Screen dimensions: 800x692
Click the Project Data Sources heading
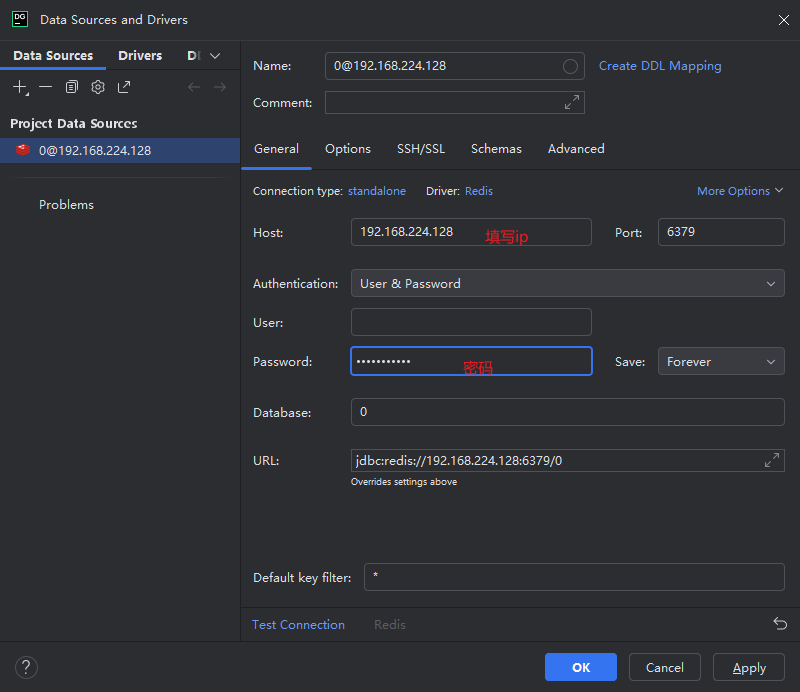point(73,123)
